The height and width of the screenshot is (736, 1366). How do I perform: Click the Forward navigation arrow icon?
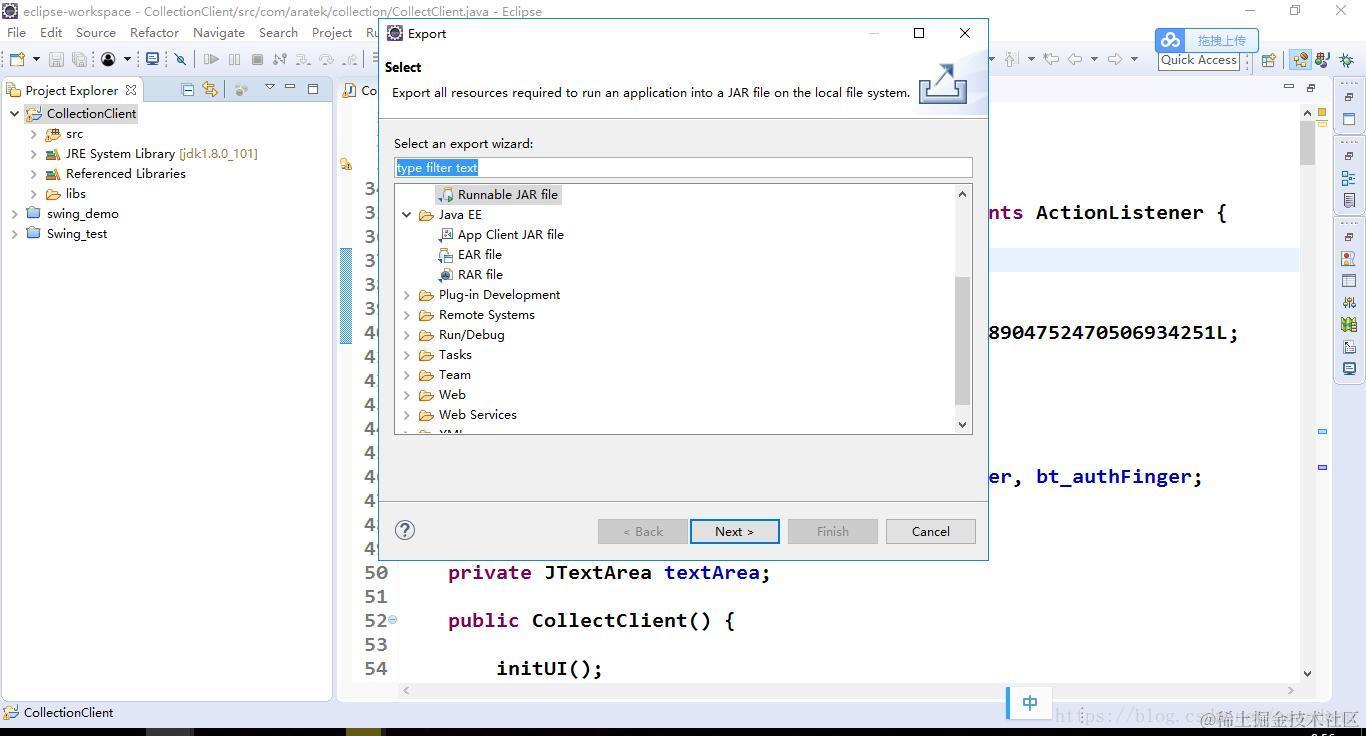pyautogui.click(x=1115, y=59)
